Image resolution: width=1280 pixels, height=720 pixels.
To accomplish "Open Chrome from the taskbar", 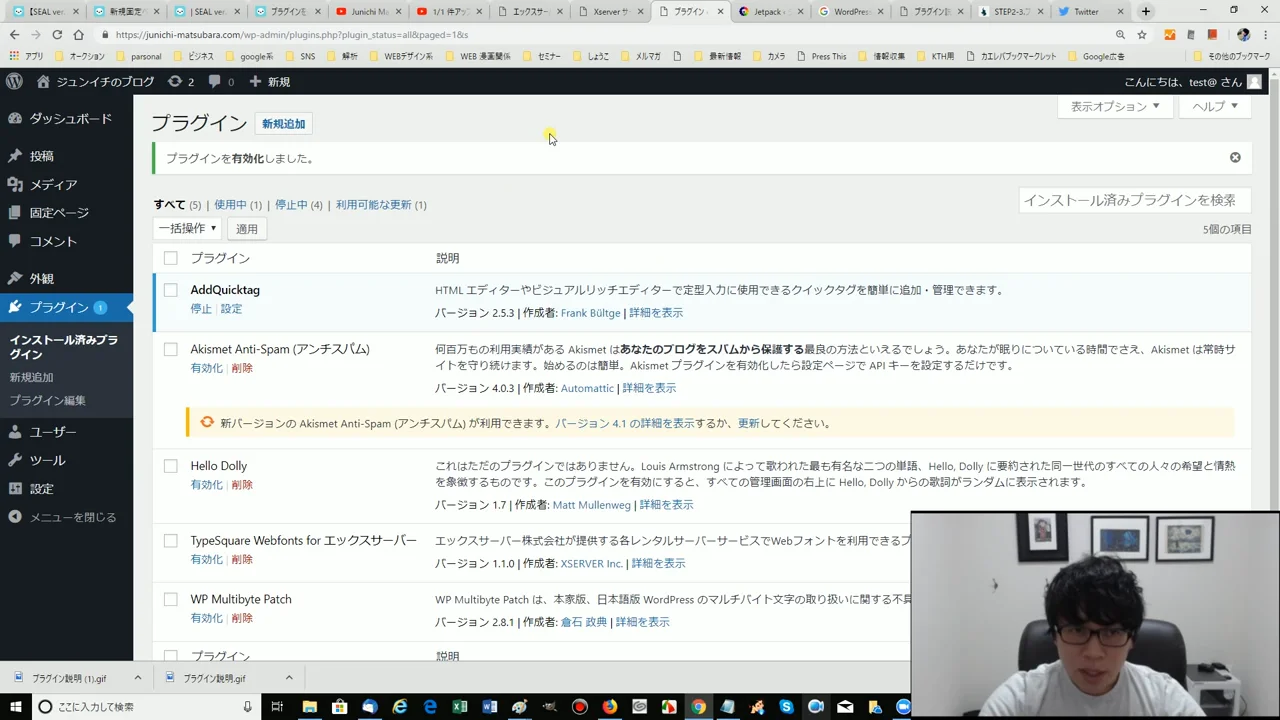I will point(698,706).
